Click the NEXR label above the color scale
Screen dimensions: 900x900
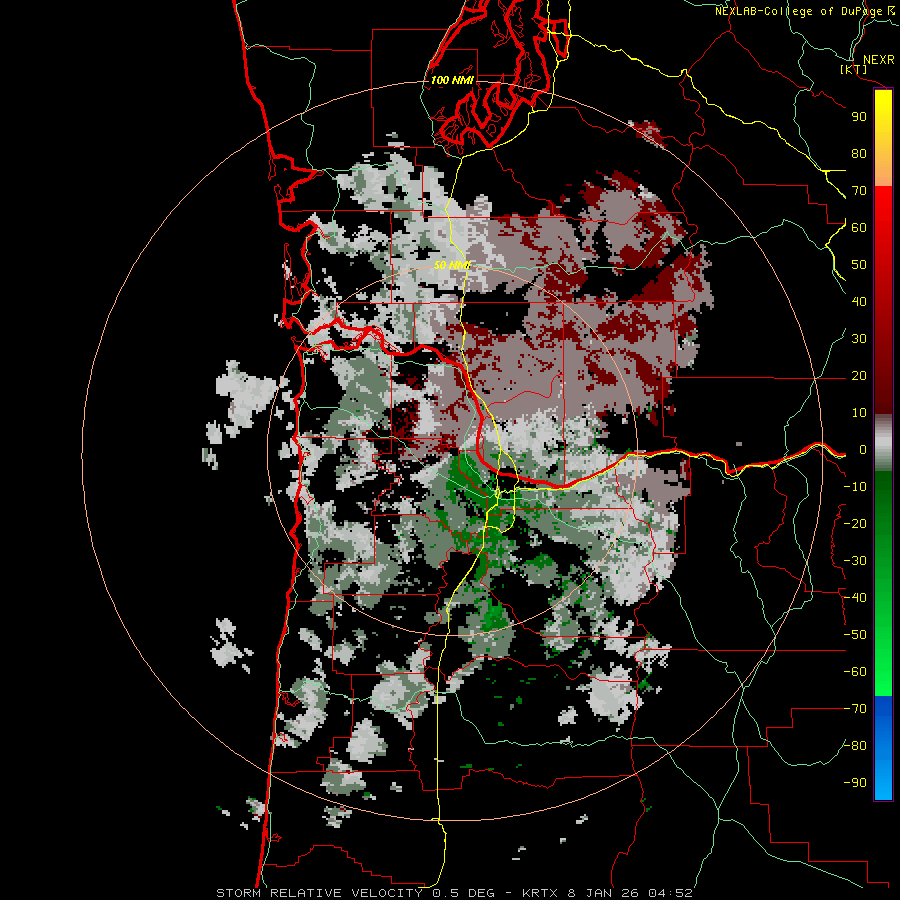[878, 60]
